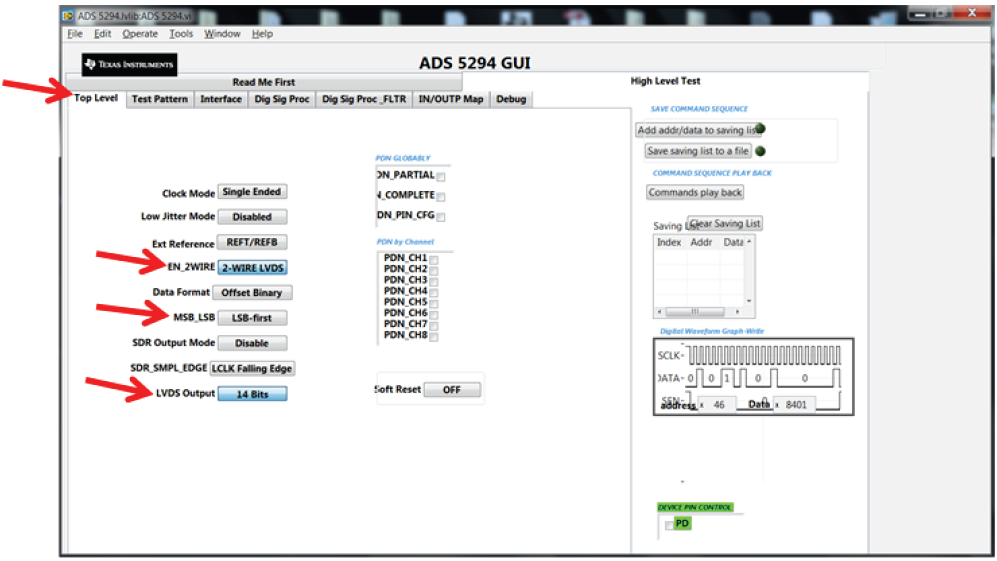Enable the PD device pin control checkbox
The image size is (997, 561).
click(x=670, y=525)
